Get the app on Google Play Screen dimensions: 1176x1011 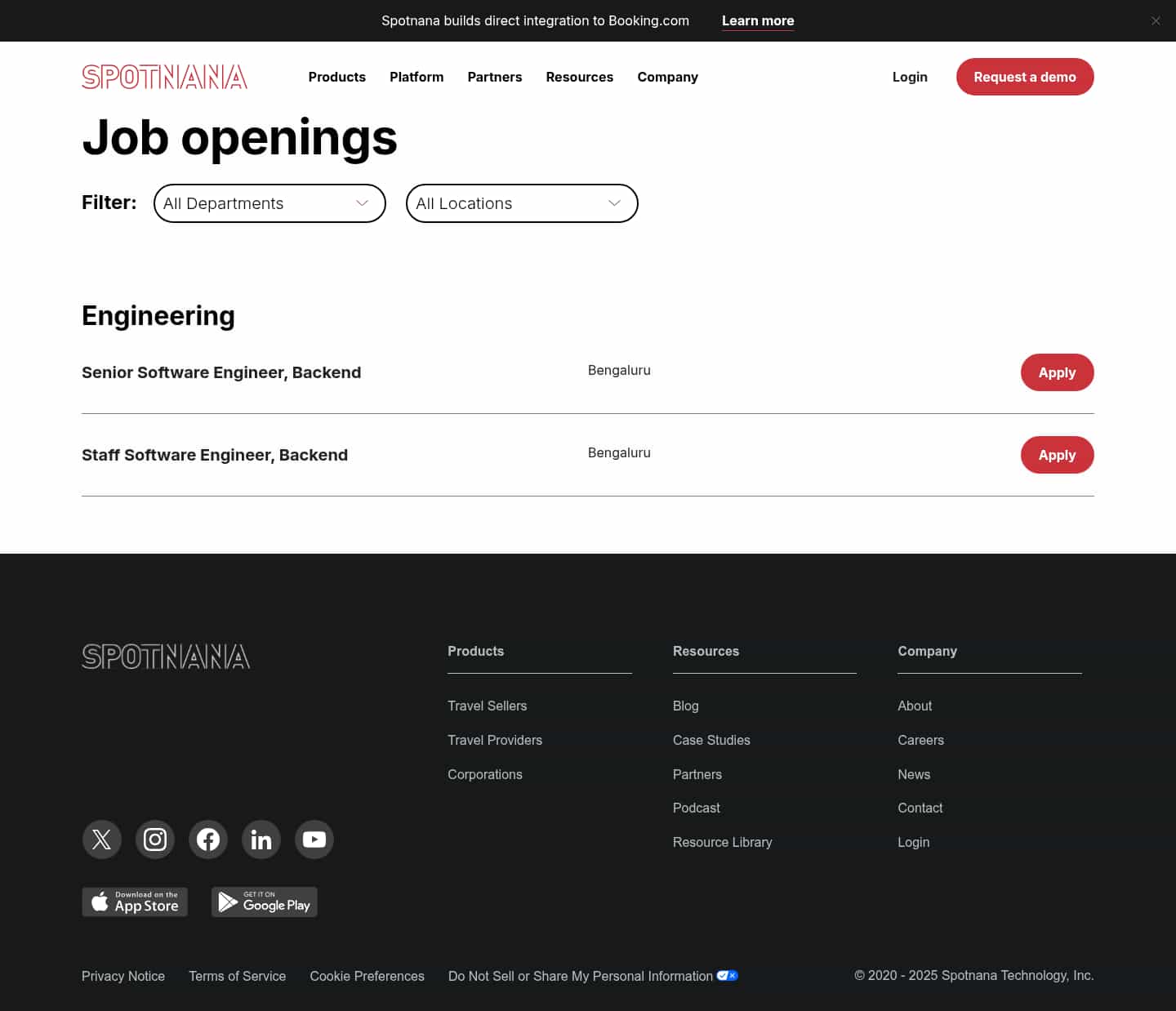click(x=264, y=902)
